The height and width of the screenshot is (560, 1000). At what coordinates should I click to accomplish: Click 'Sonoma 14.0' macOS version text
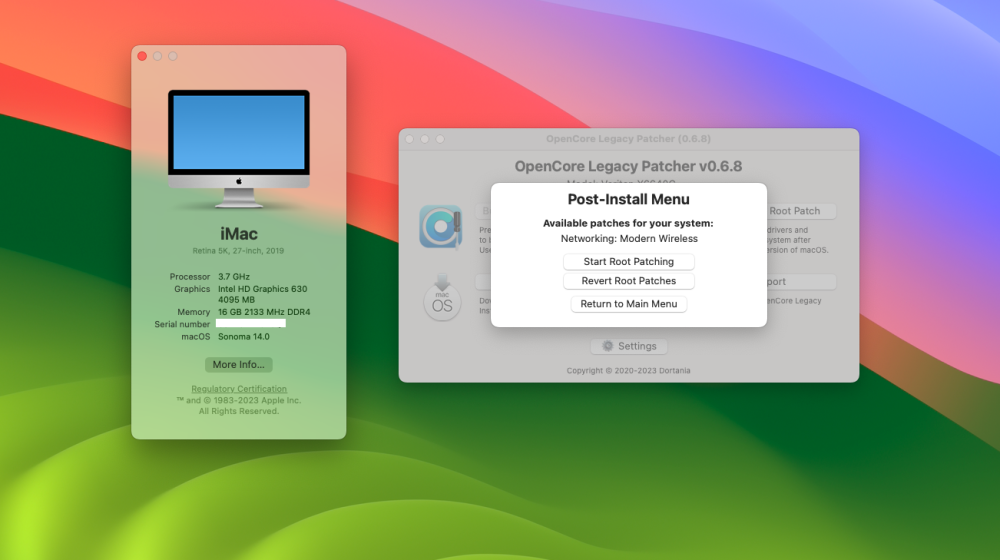[244, 337]
